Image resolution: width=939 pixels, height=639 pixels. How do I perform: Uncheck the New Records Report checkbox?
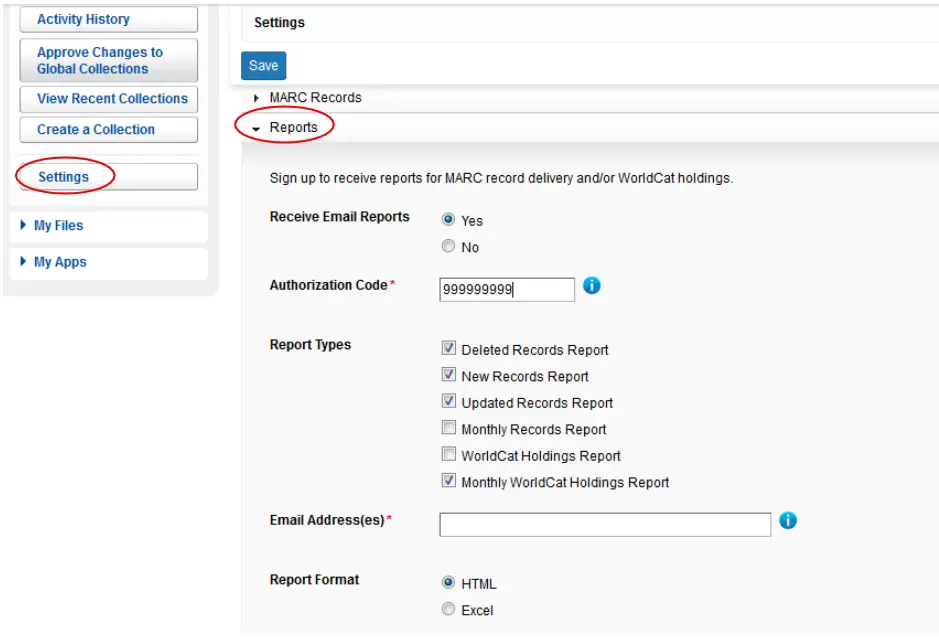pos(449,375)
